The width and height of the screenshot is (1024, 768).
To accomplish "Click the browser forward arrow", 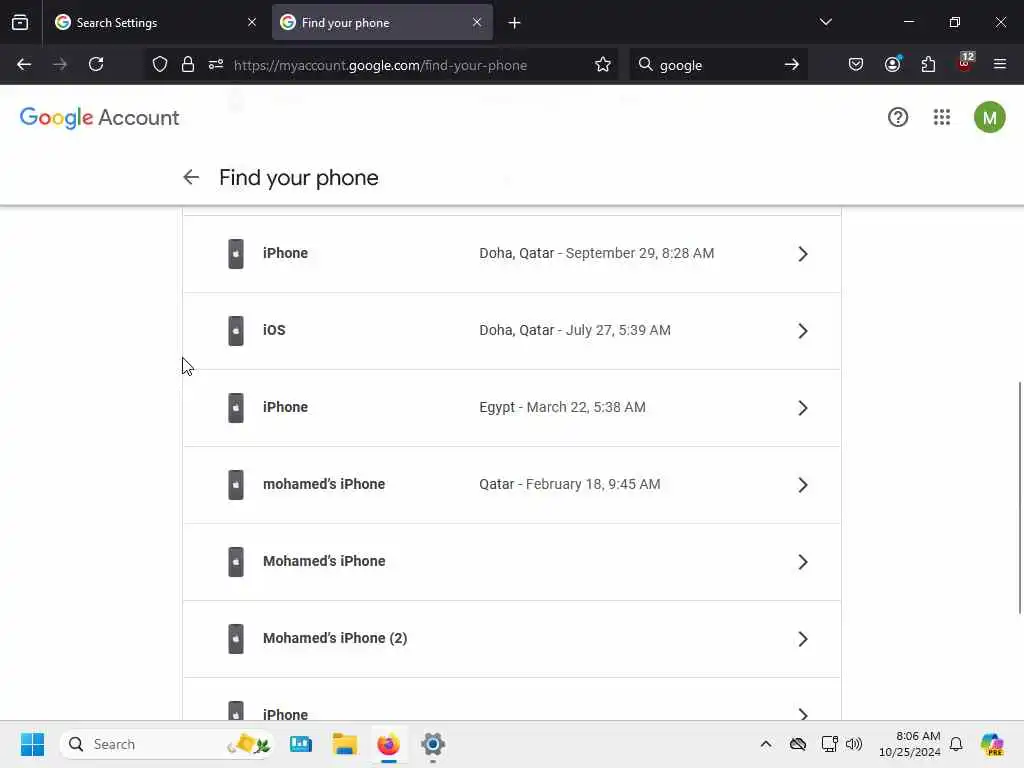I will [x=59, y=65].
